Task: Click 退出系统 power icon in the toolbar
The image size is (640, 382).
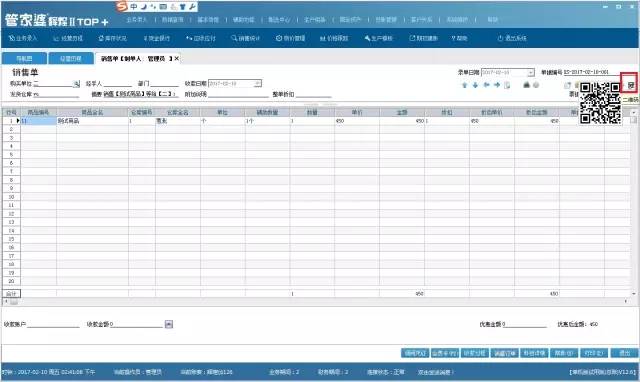Action: tap(512, 38)
